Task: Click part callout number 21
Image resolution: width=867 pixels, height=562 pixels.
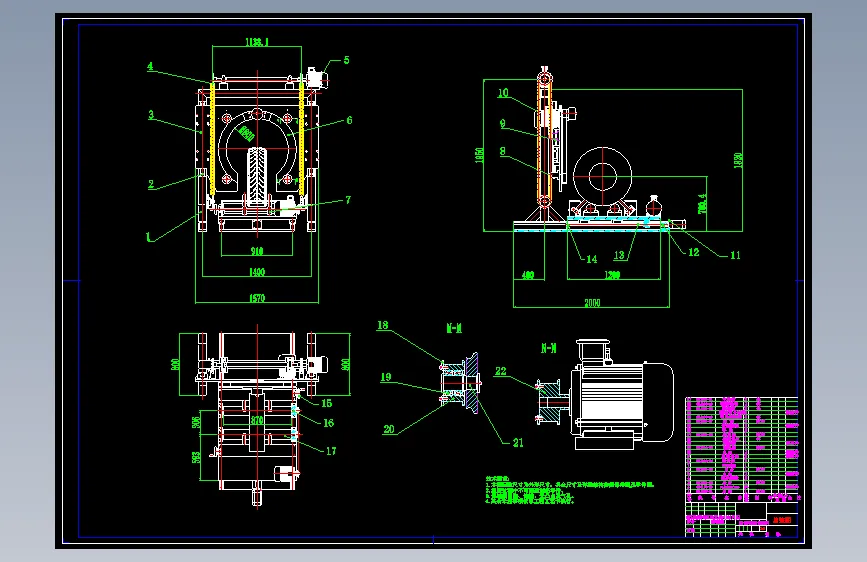Action: point(518,443)
